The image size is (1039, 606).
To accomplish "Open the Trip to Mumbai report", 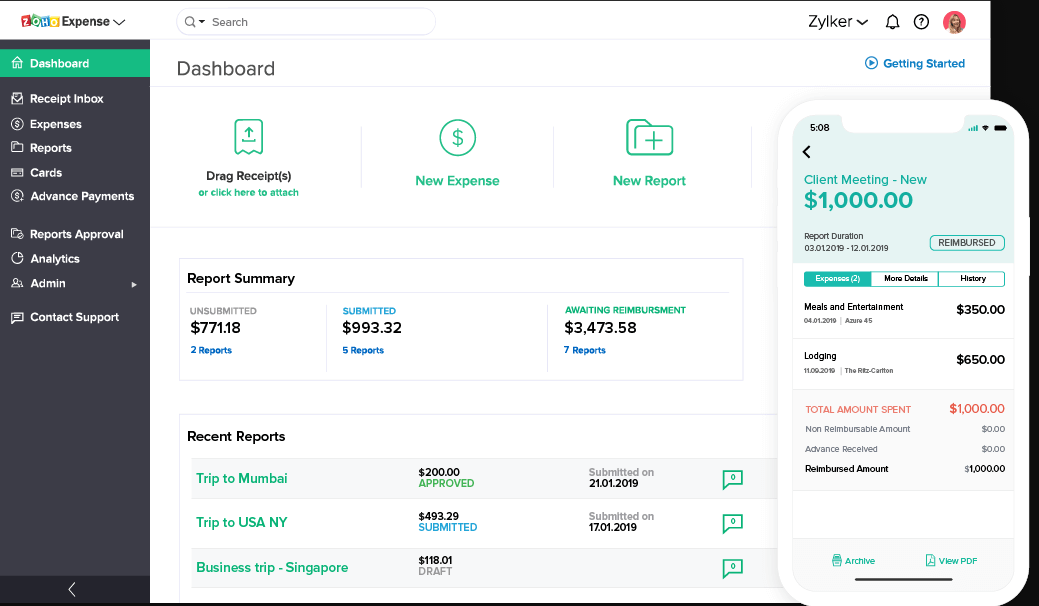I will [242, 478].
